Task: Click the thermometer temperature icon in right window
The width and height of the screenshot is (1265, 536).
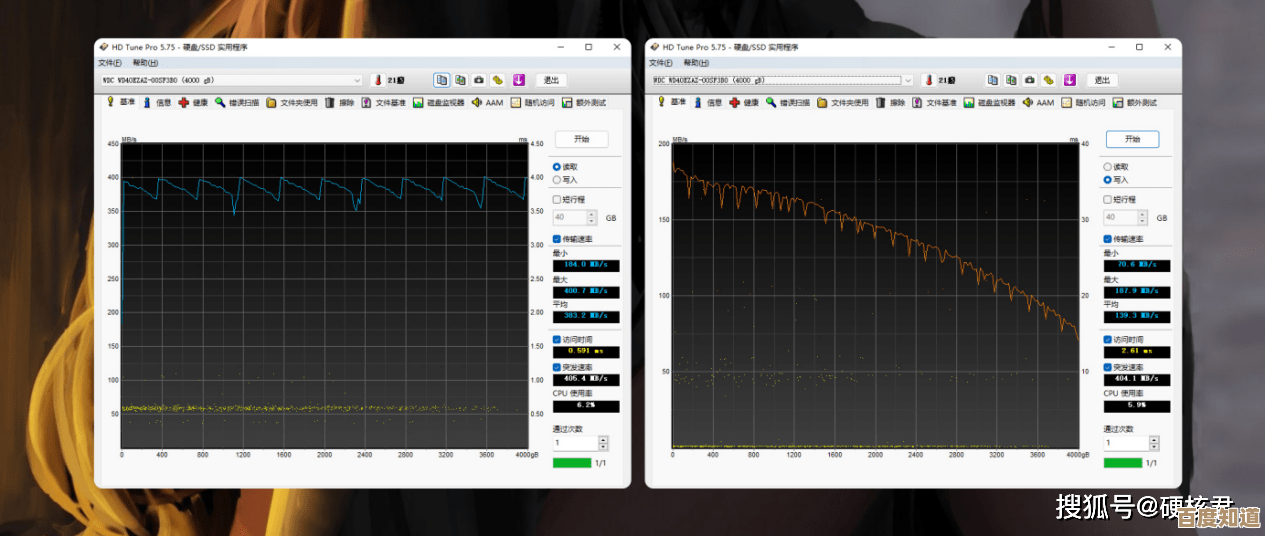Action: click(929, 80)
